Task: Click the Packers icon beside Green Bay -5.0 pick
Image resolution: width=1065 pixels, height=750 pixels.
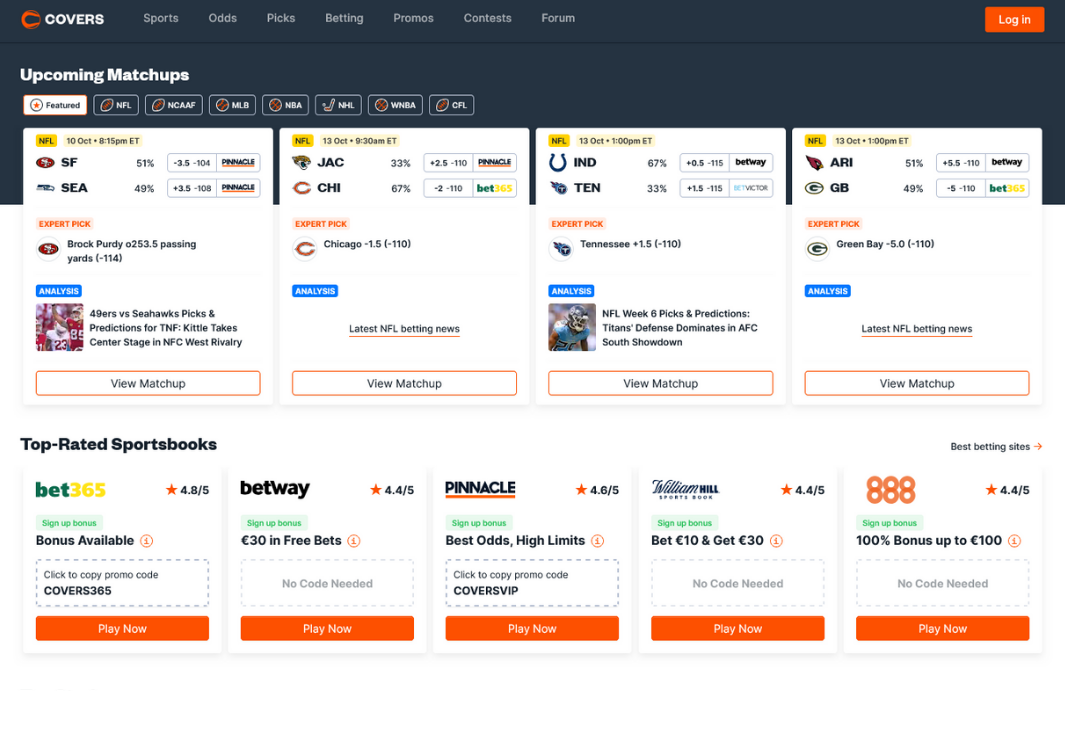Action: click(816, 249)
